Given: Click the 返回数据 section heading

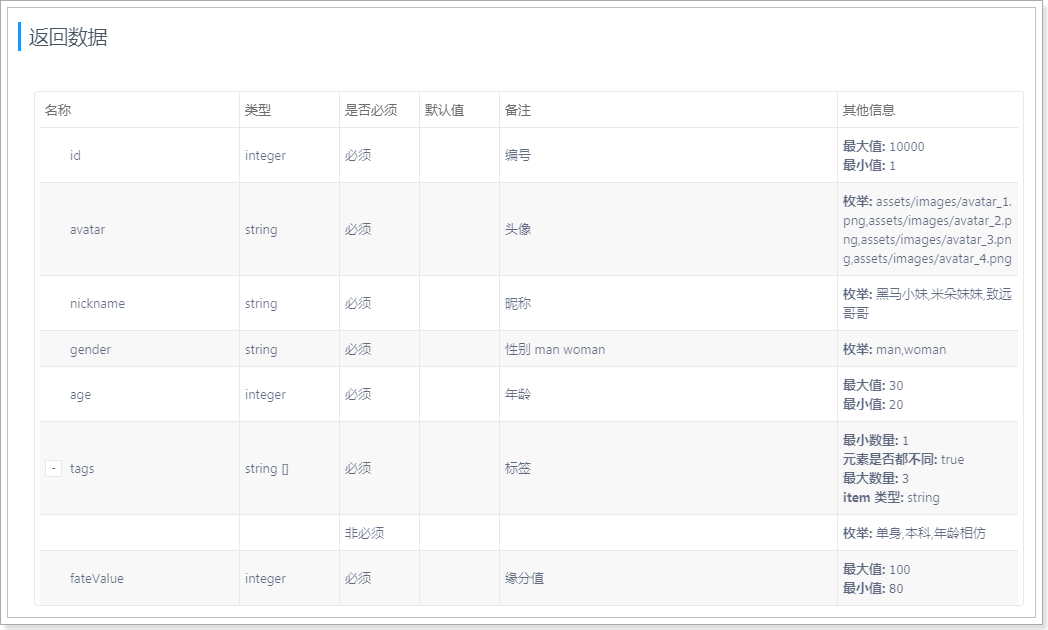Looking at the screenshot, I should tap(68, 37).
